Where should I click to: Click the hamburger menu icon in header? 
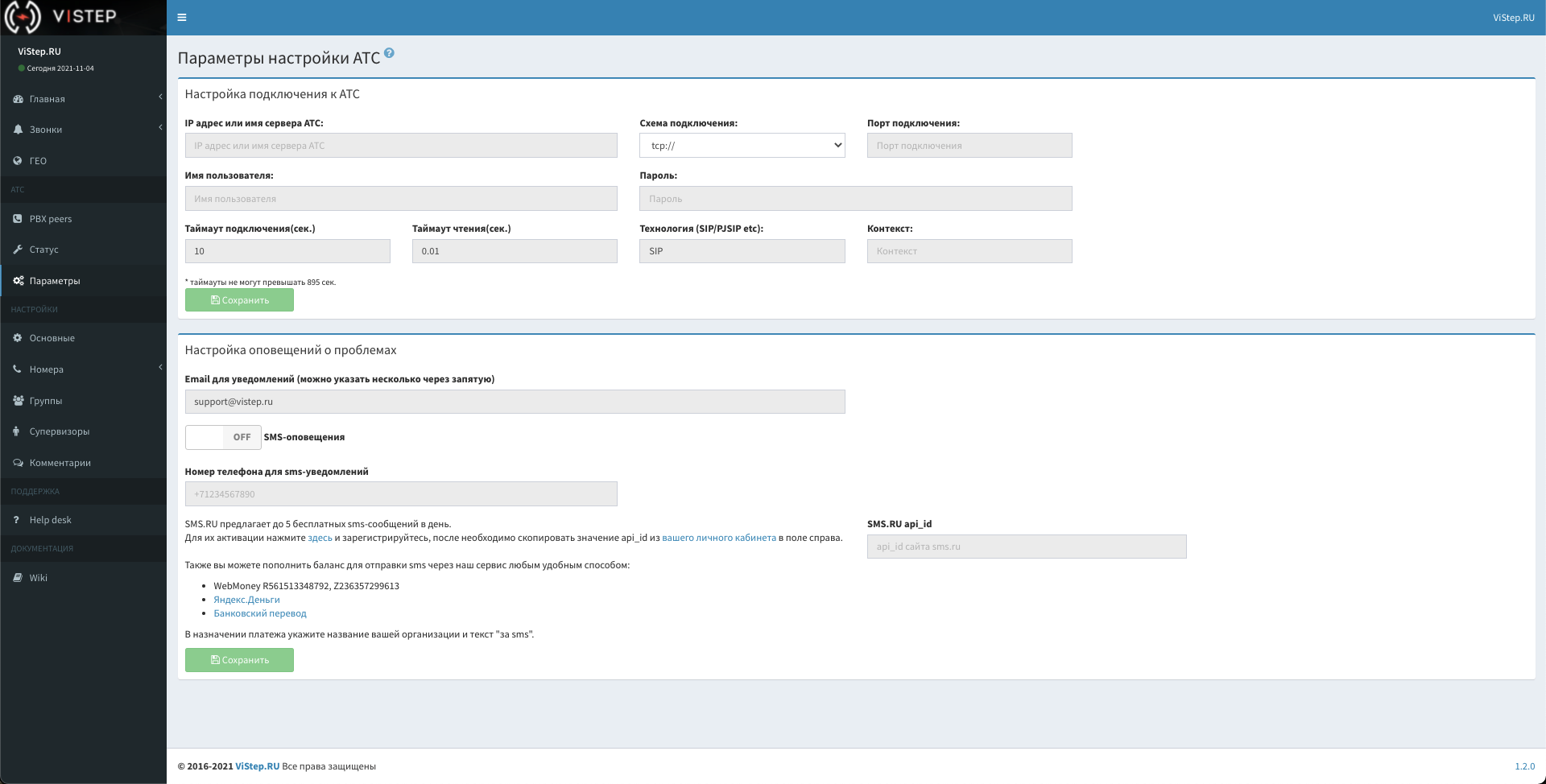coord(182,18)
